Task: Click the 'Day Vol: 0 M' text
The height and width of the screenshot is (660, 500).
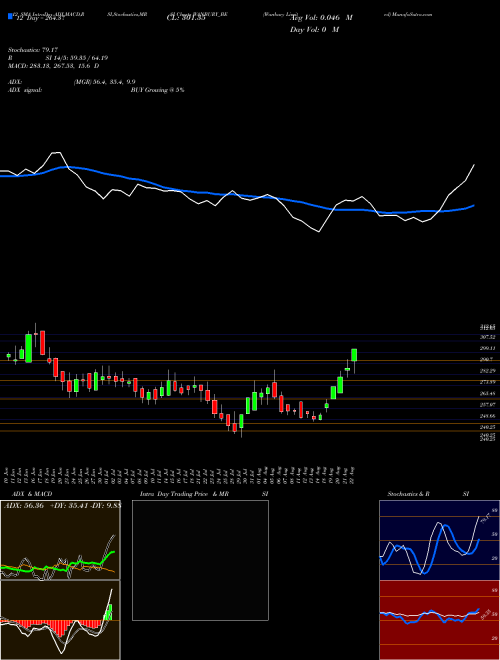Action: 314,29
